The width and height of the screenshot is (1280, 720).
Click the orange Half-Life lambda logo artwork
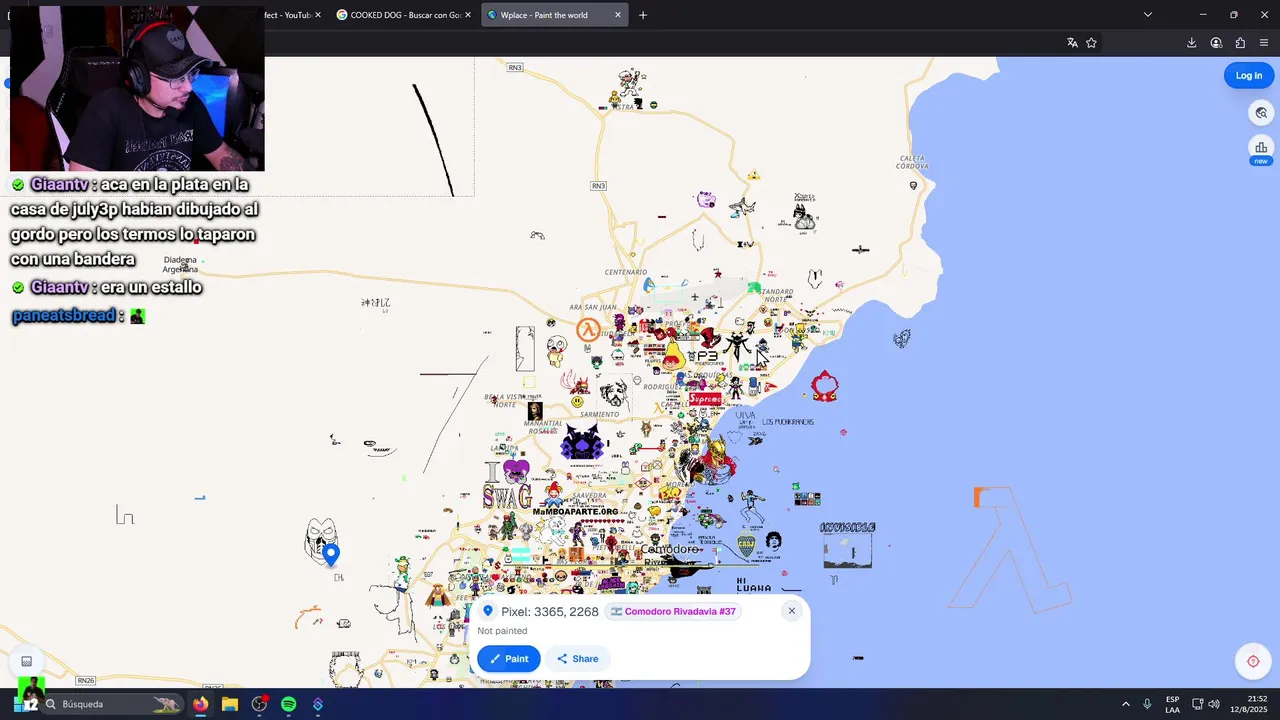[x=588, y=329]
